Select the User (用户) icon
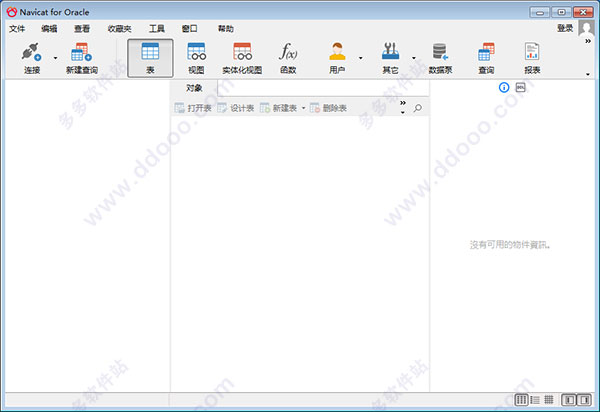600x412 pixels. (x=337, y=58)
